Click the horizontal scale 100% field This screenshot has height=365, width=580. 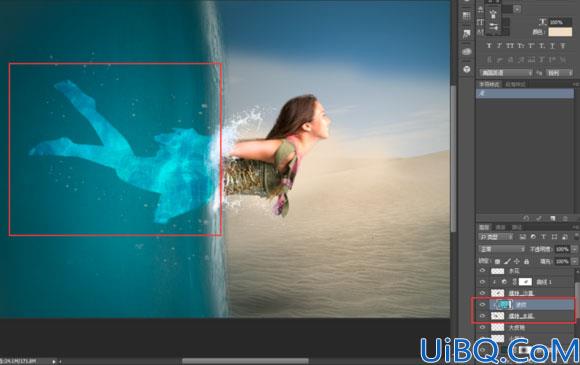560,22
